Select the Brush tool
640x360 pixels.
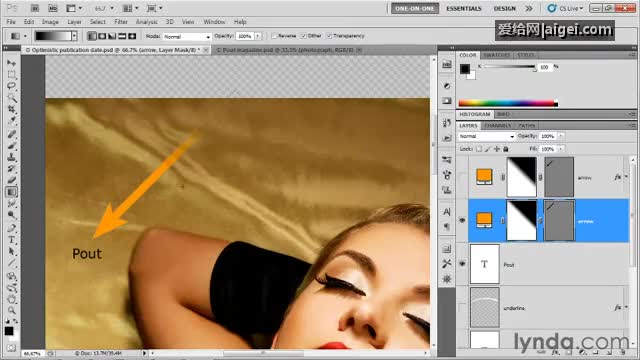[x=11, y=146]
